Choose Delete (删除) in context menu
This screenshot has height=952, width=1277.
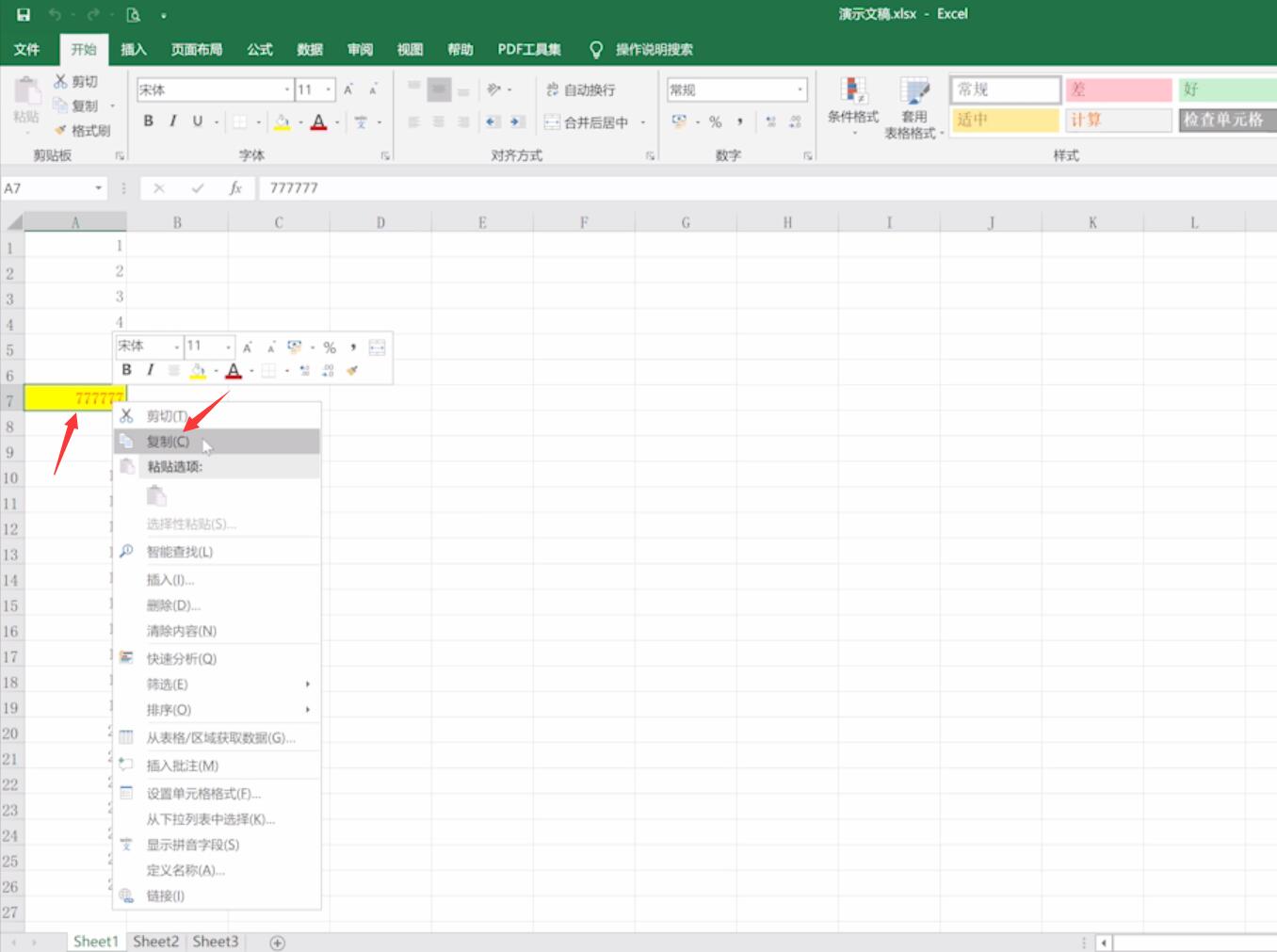click(x=218, y=605)
